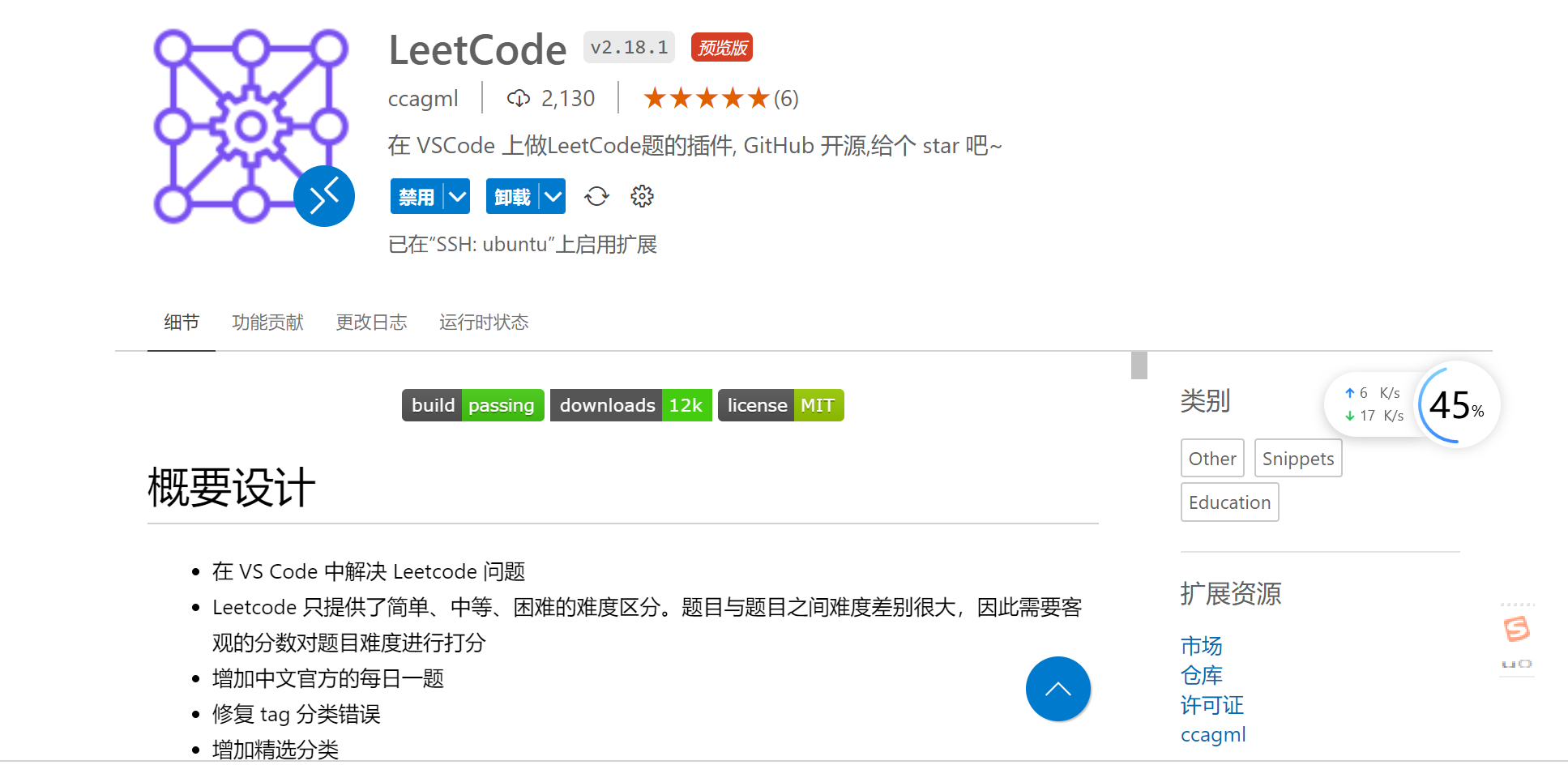This screenshot has height=765, width=1568.
Task: Click the download count cloud icon
Action: 519,99
